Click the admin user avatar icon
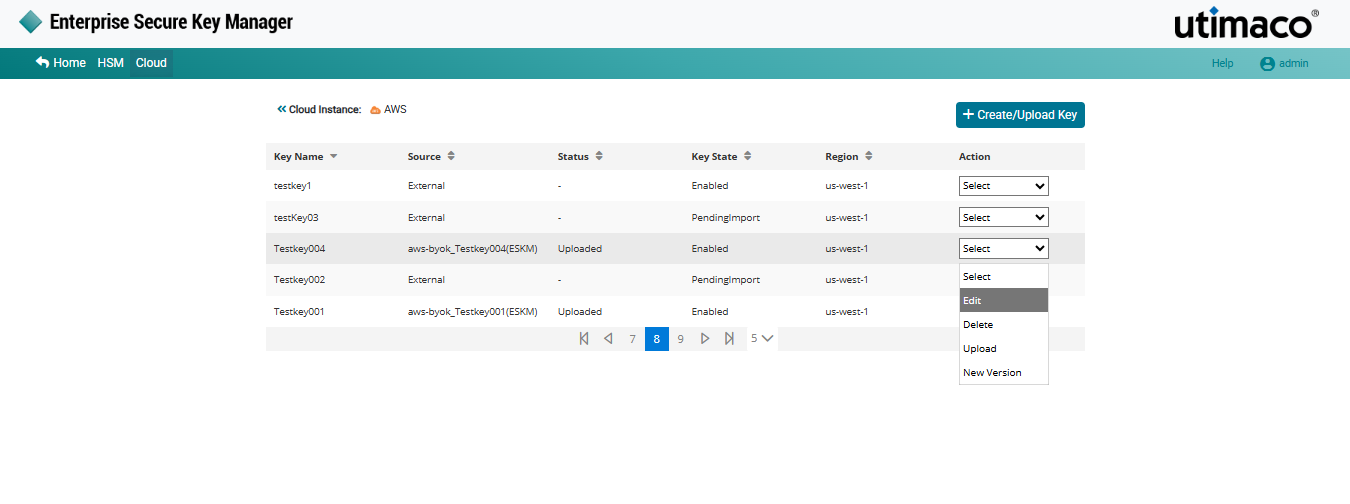The image size is (1350, 504). [1267, 63]
